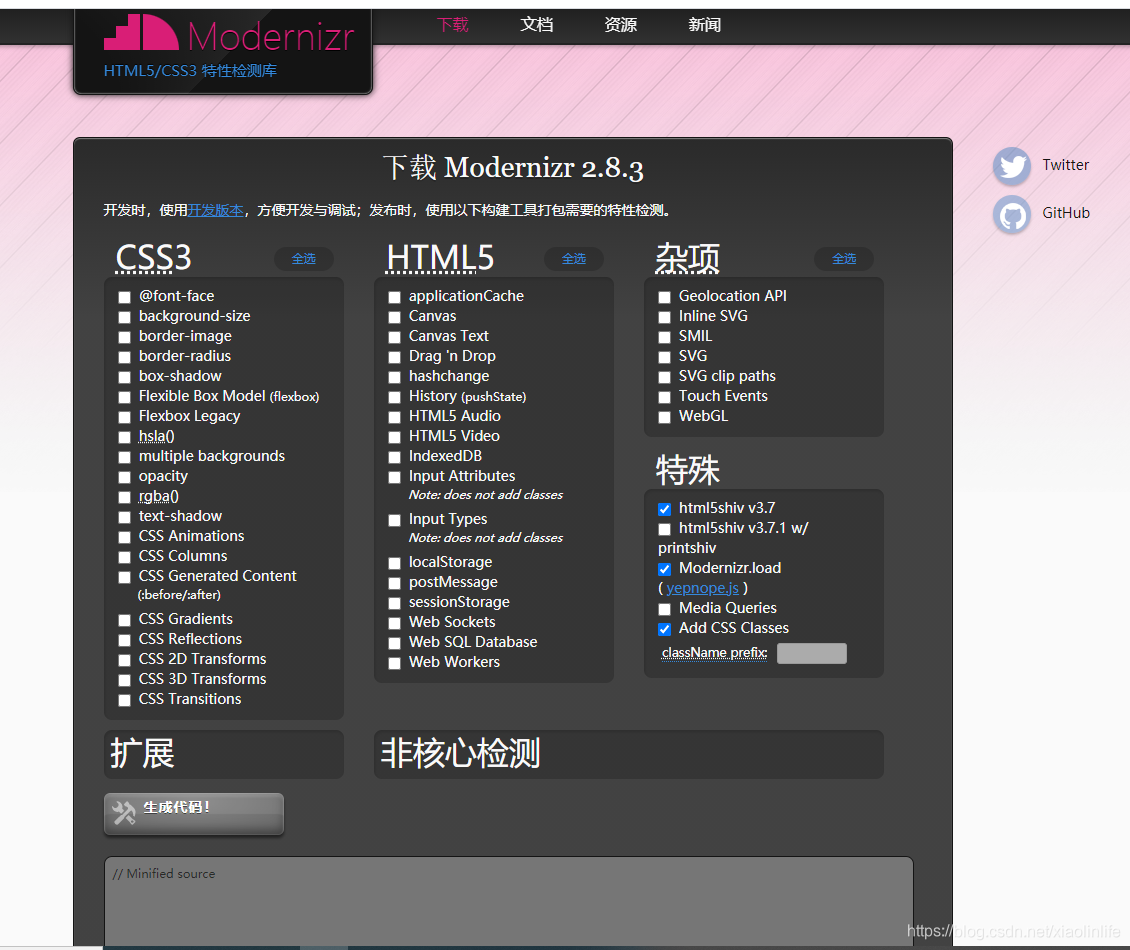The width and height of the screenshot is (1130, 950).
Task: Check CSS 2D Transforms
Action: point(125,660)
